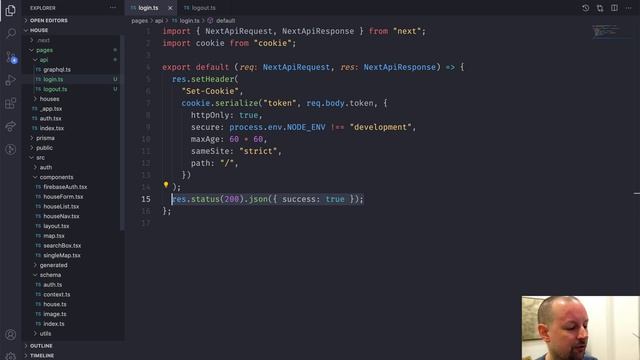
Task: Open searchBox.tsx component file
Action: point(62,246)
